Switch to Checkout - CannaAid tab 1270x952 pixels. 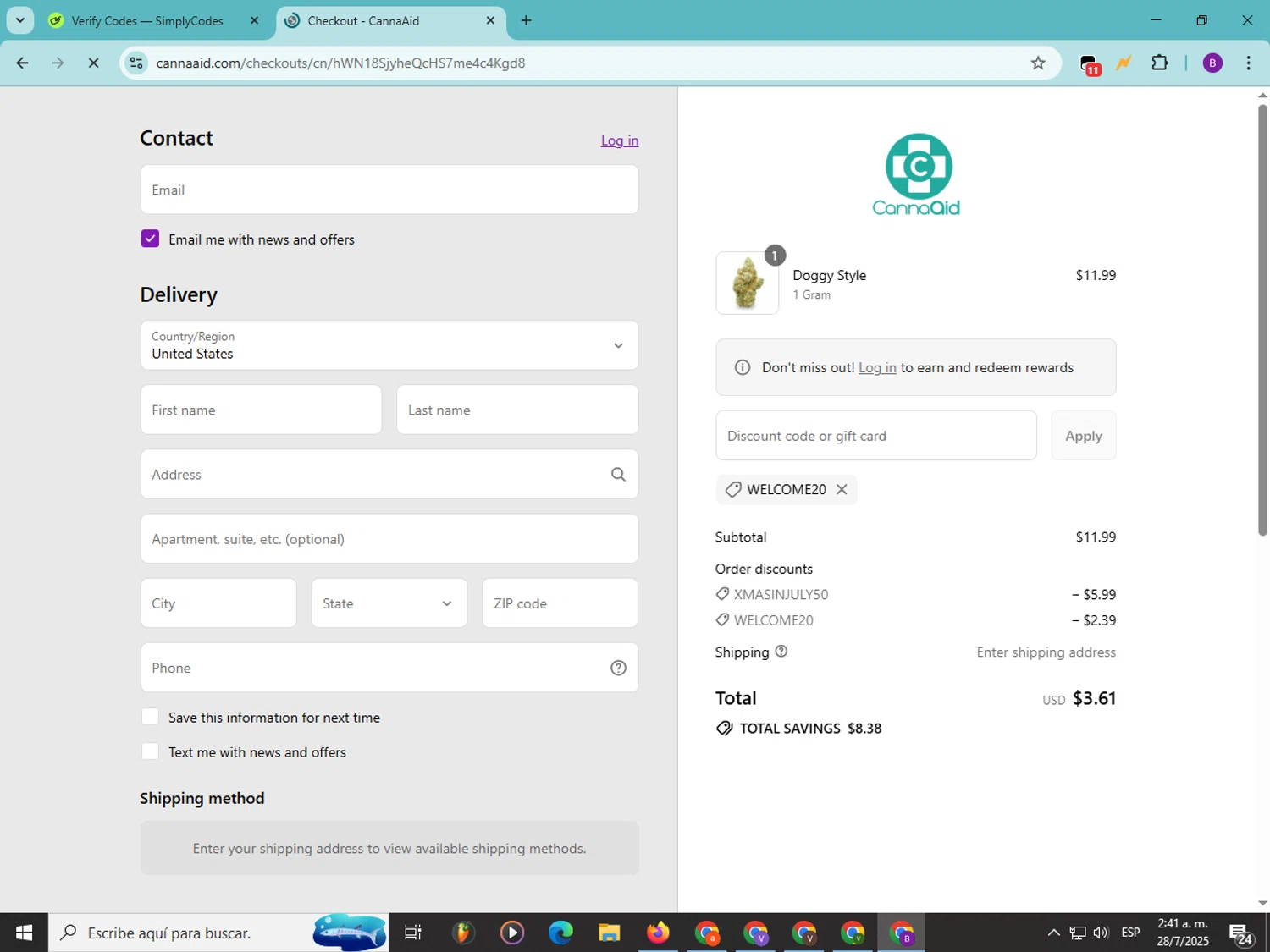point(363,20)
